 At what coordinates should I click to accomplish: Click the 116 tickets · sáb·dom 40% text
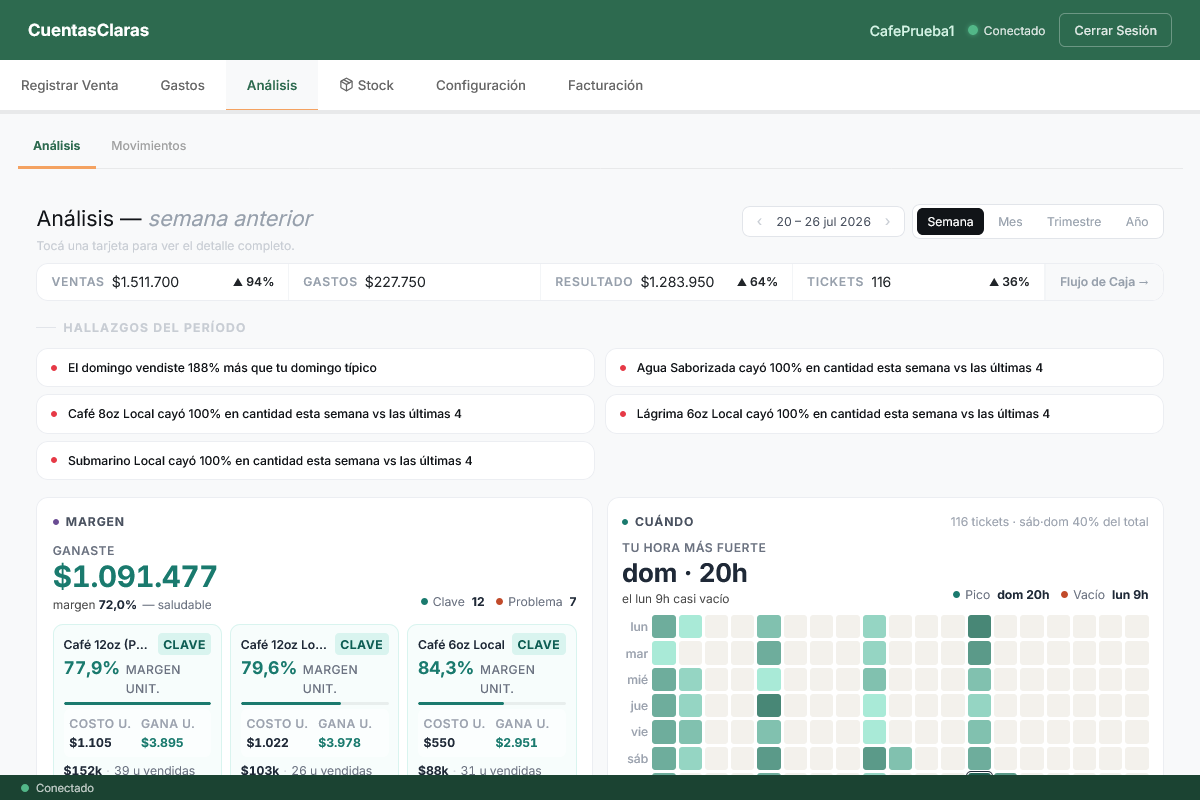coord(1049,522)
